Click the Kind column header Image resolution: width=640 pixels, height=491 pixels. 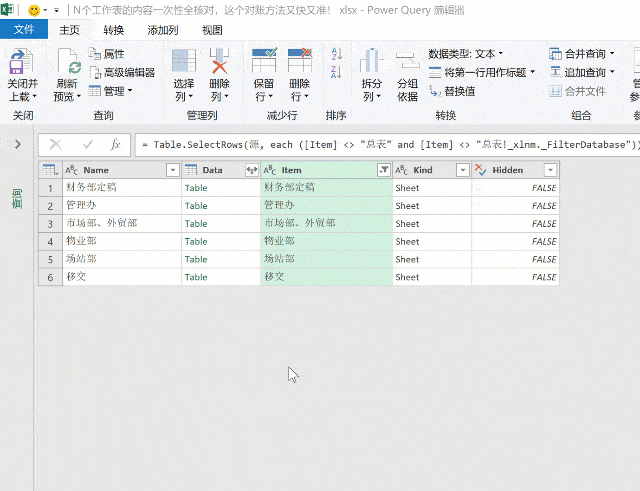[431, 170]
